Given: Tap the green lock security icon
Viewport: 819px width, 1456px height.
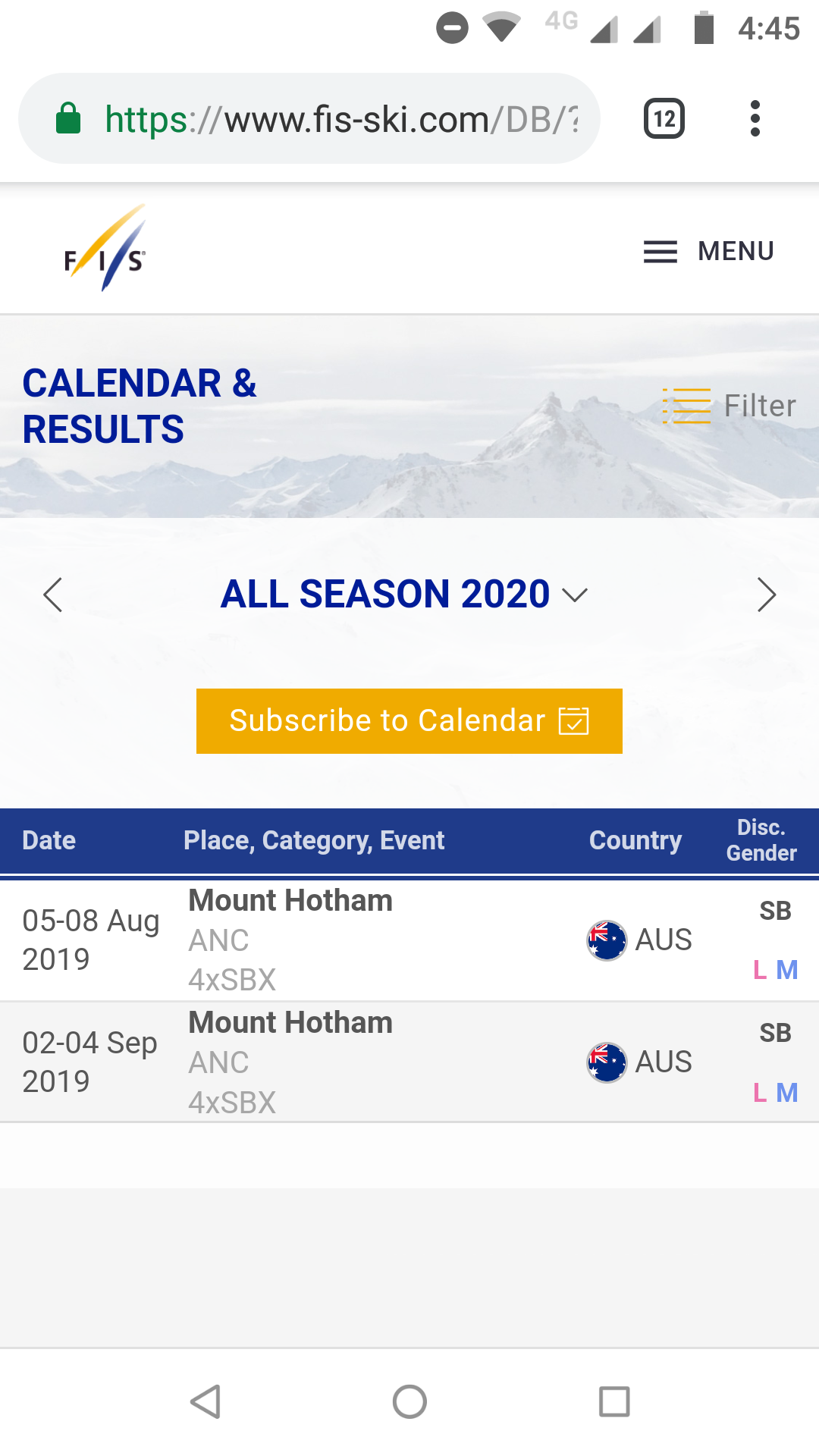Looking at the screenshot, I should [68, 119].
